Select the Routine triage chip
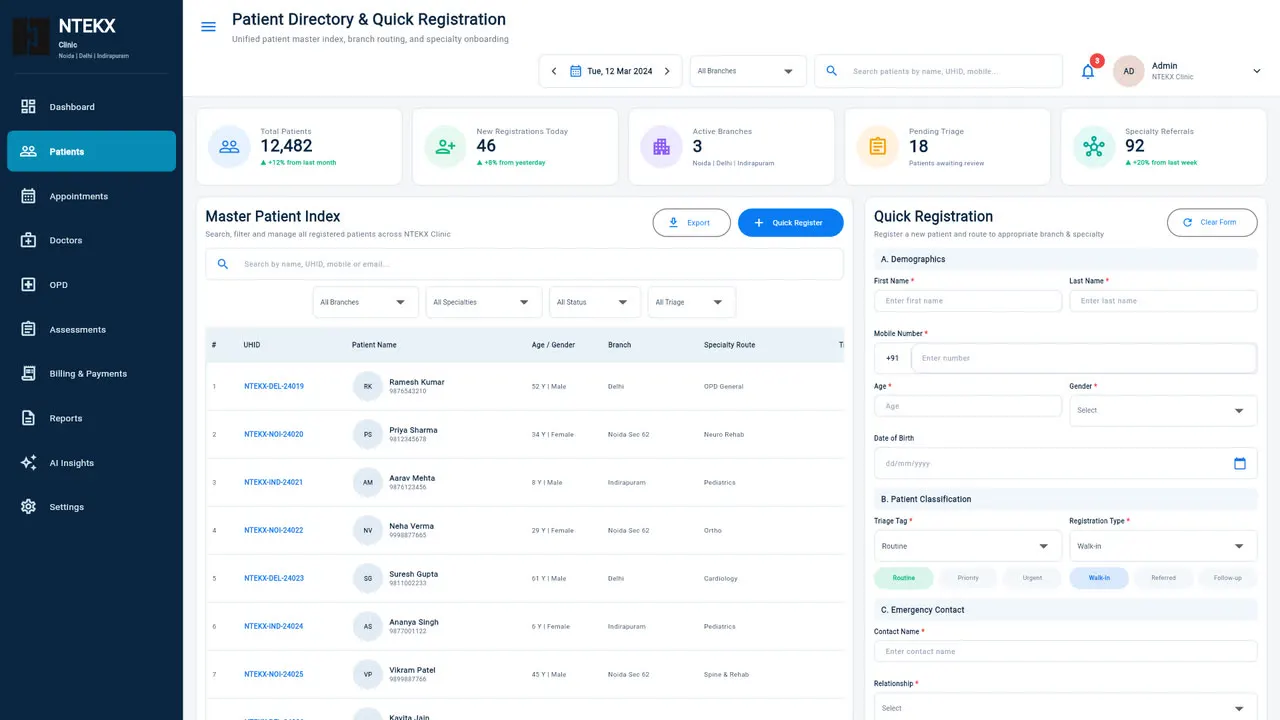 point(903,578)
